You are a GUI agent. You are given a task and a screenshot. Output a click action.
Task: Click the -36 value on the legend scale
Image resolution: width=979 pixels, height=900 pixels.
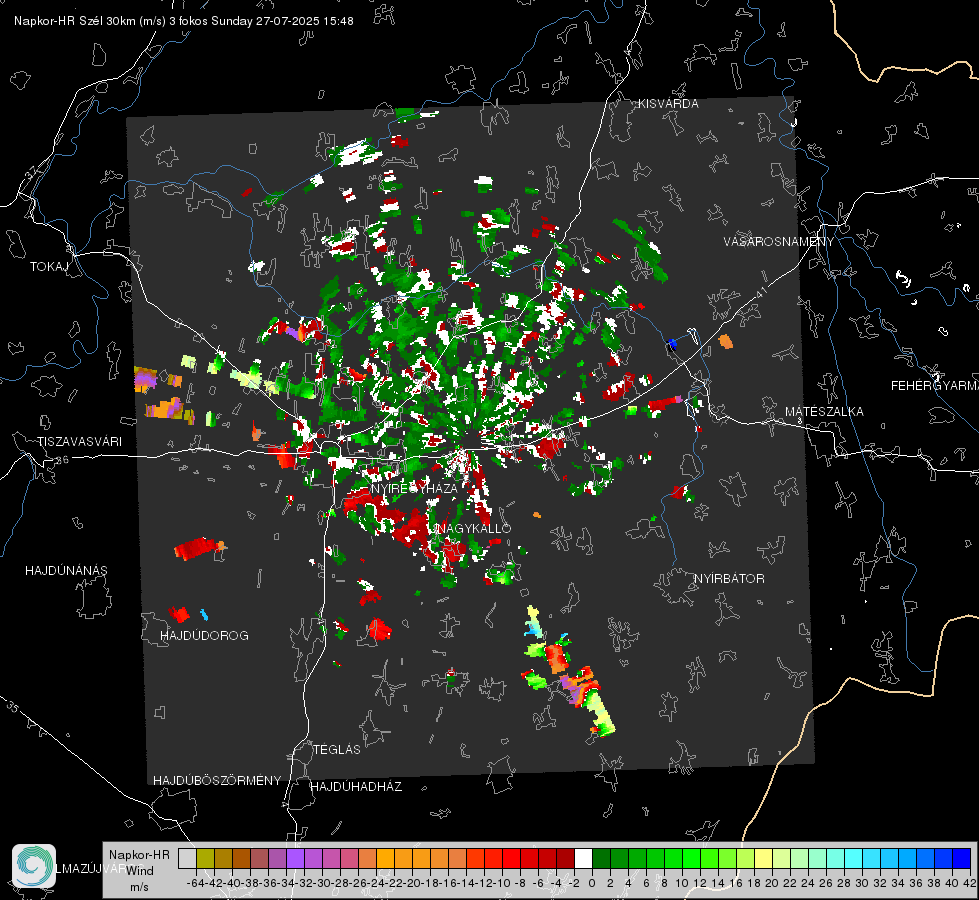(x=268, y=883)
